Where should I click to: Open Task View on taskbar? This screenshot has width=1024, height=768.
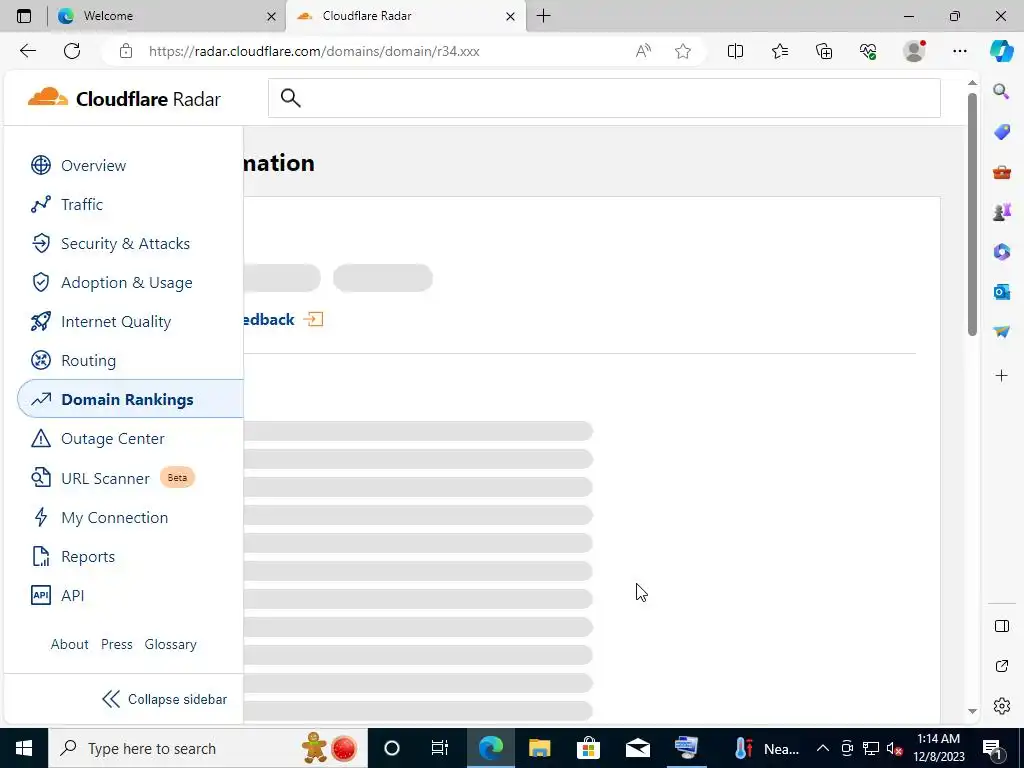click(440, 748)
